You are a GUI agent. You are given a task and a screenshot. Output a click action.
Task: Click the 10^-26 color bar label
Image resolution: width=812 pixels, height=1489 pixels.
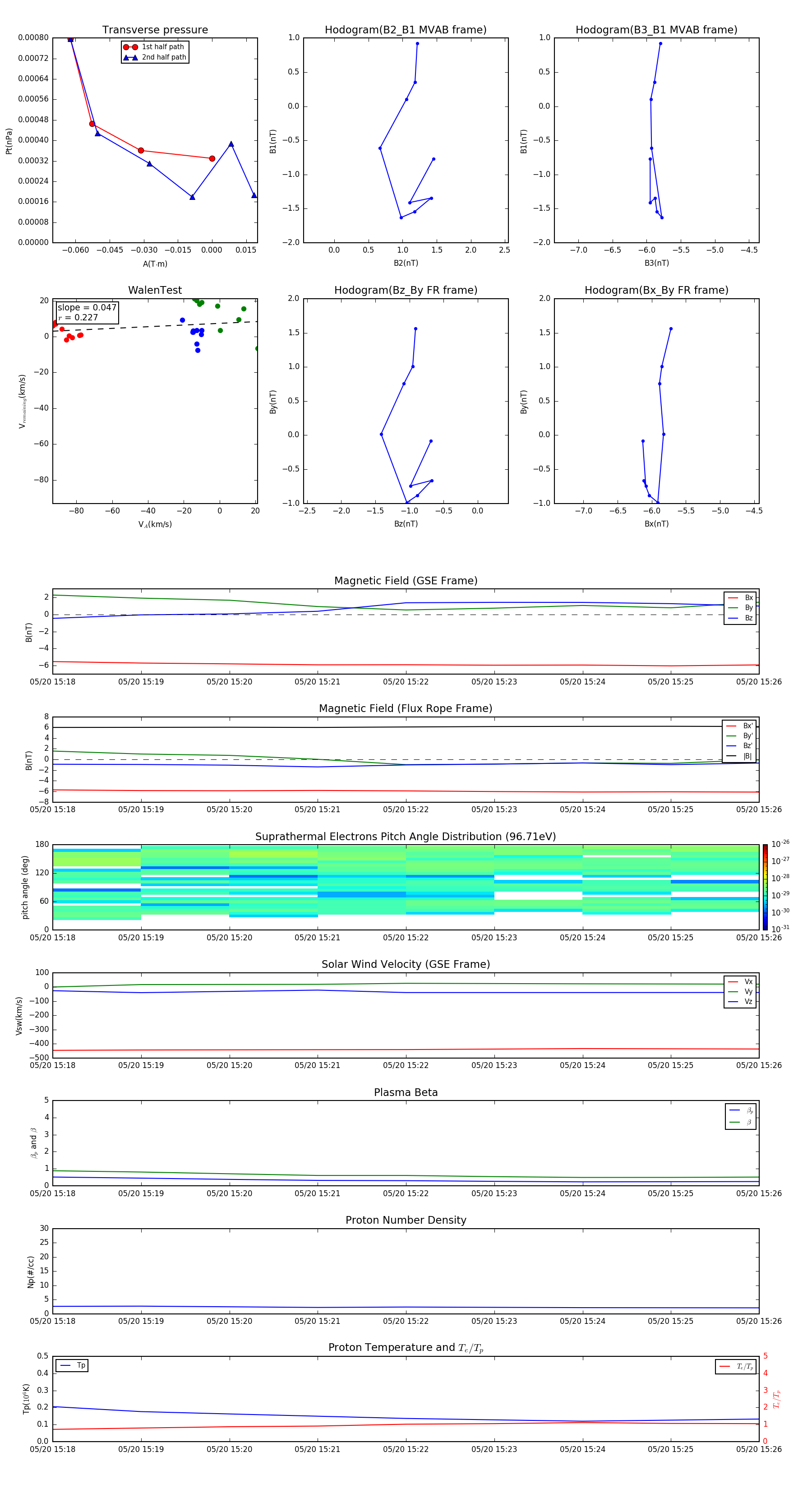[x=780, y=844]
